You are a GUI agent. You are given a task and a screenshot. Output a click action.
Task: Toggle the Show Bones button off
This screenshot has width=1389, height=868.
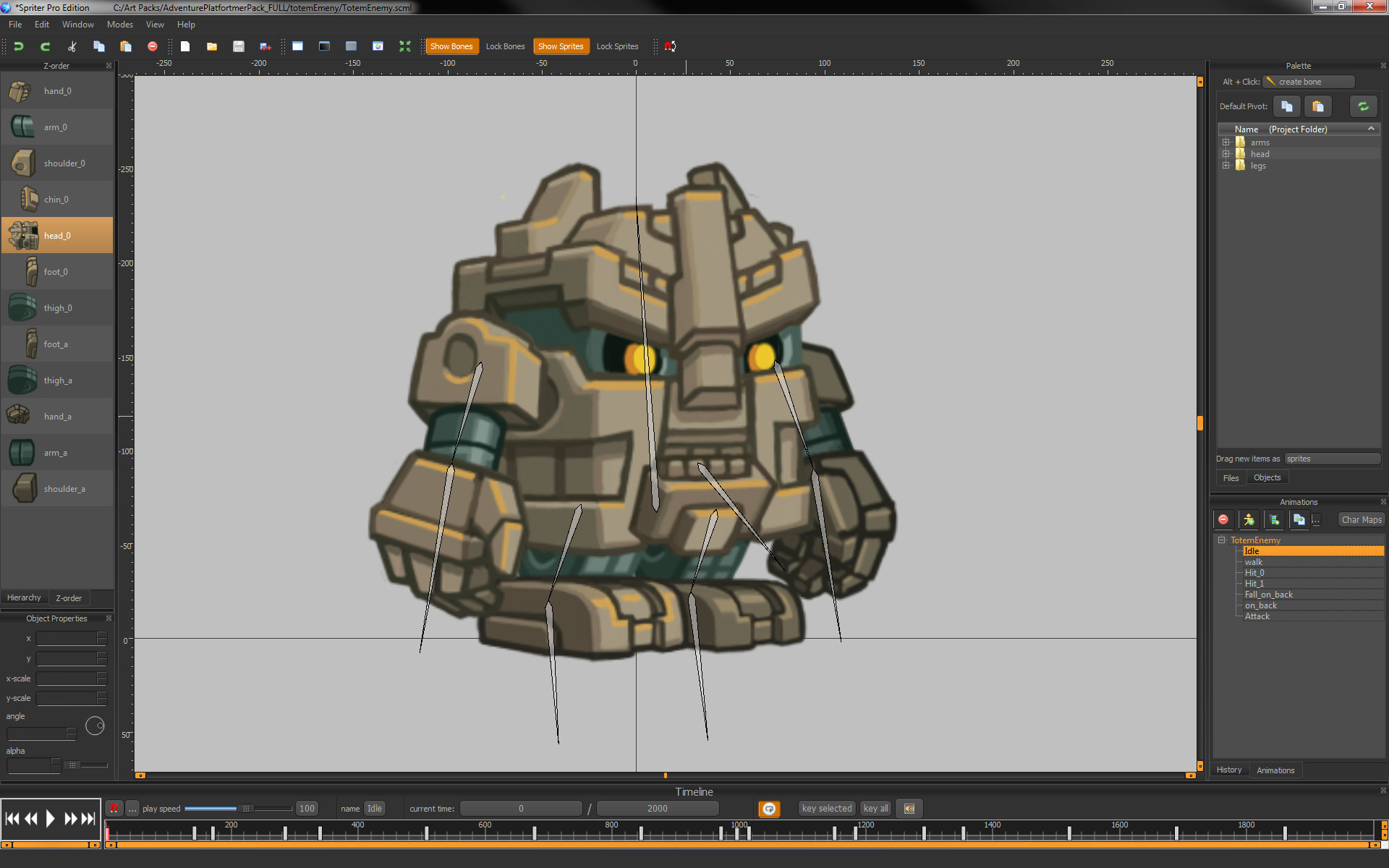451,46
